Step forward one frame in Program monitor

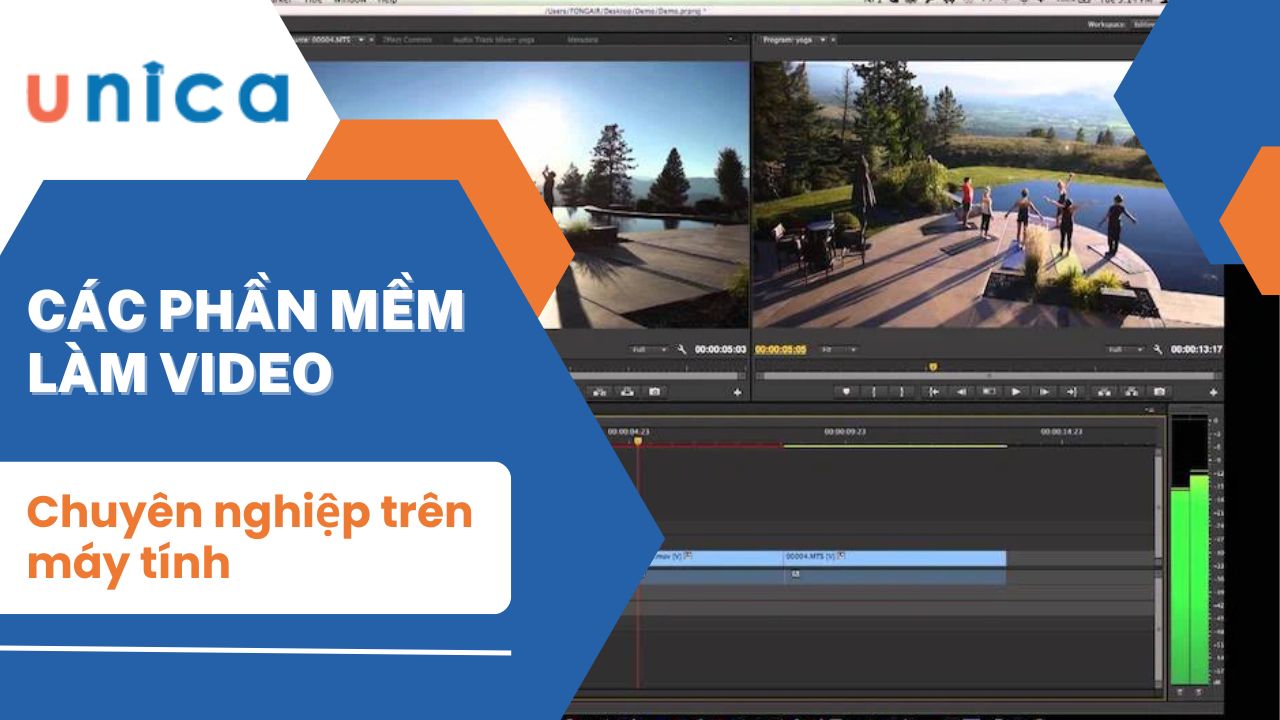click(1043, 392)
